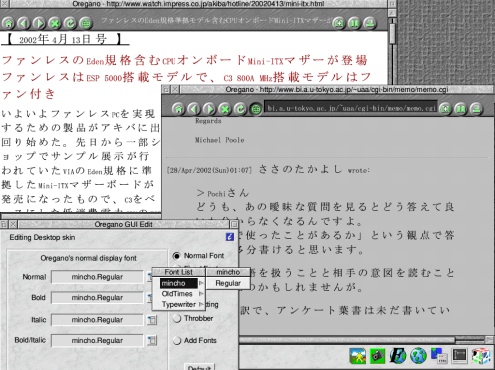Screen dimensions: 495x370
Task: Choose Regular in the mincho submenu
Action: pos(228,283)
